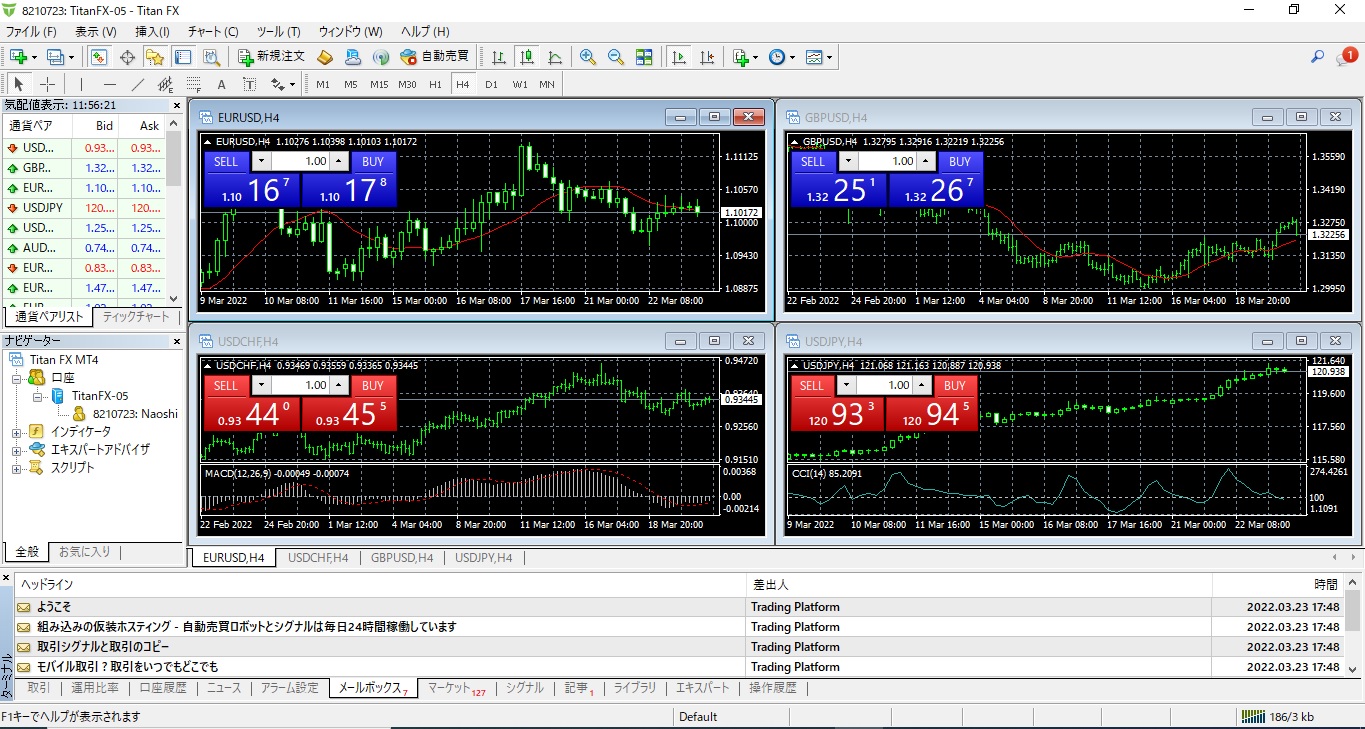Select the crosshair tool
This screenshot has width=1365, height=729.
coord(47,84)
